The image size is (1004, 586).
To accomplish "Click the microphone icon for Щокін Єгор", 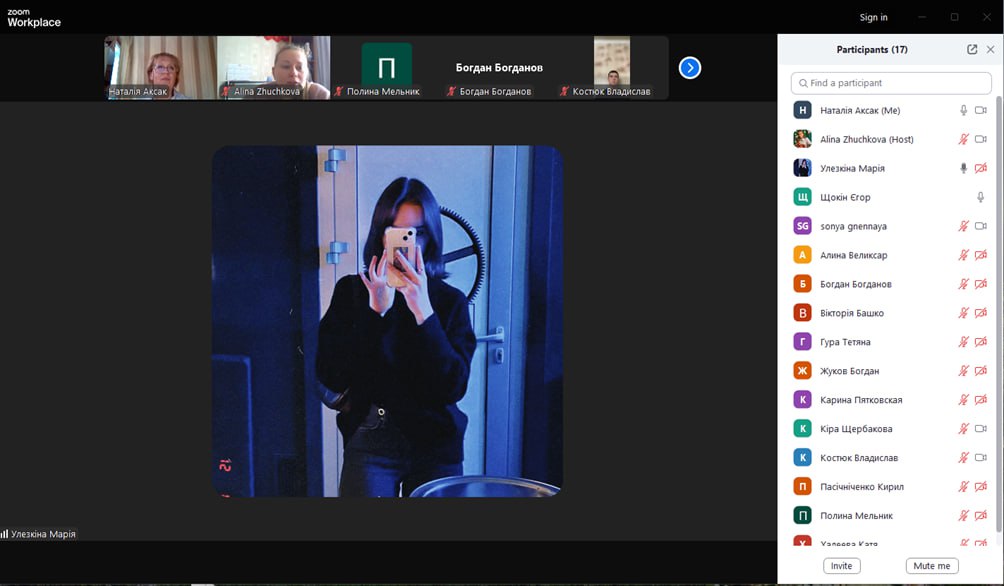I will [981, 197].
